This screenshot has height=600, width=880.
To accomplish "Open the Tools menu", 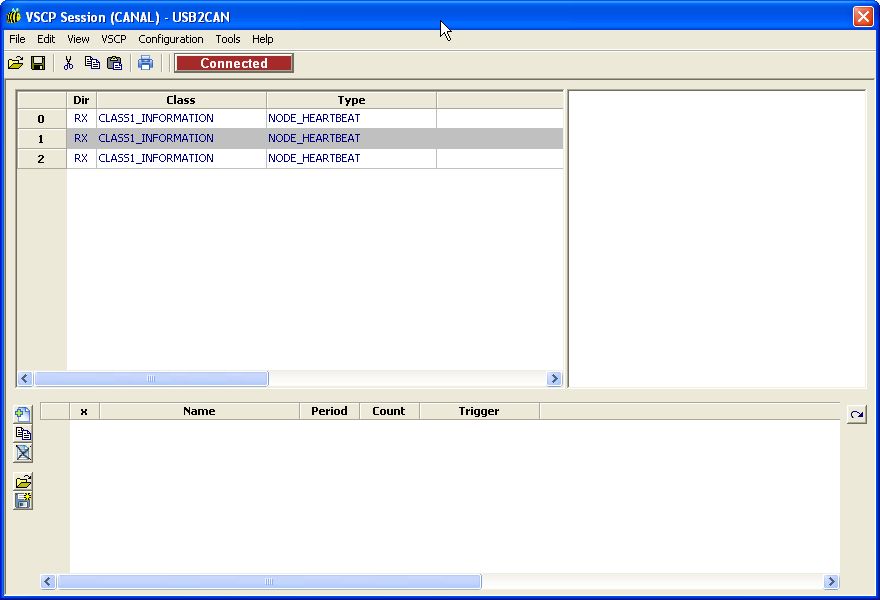I will coord(228,39).
